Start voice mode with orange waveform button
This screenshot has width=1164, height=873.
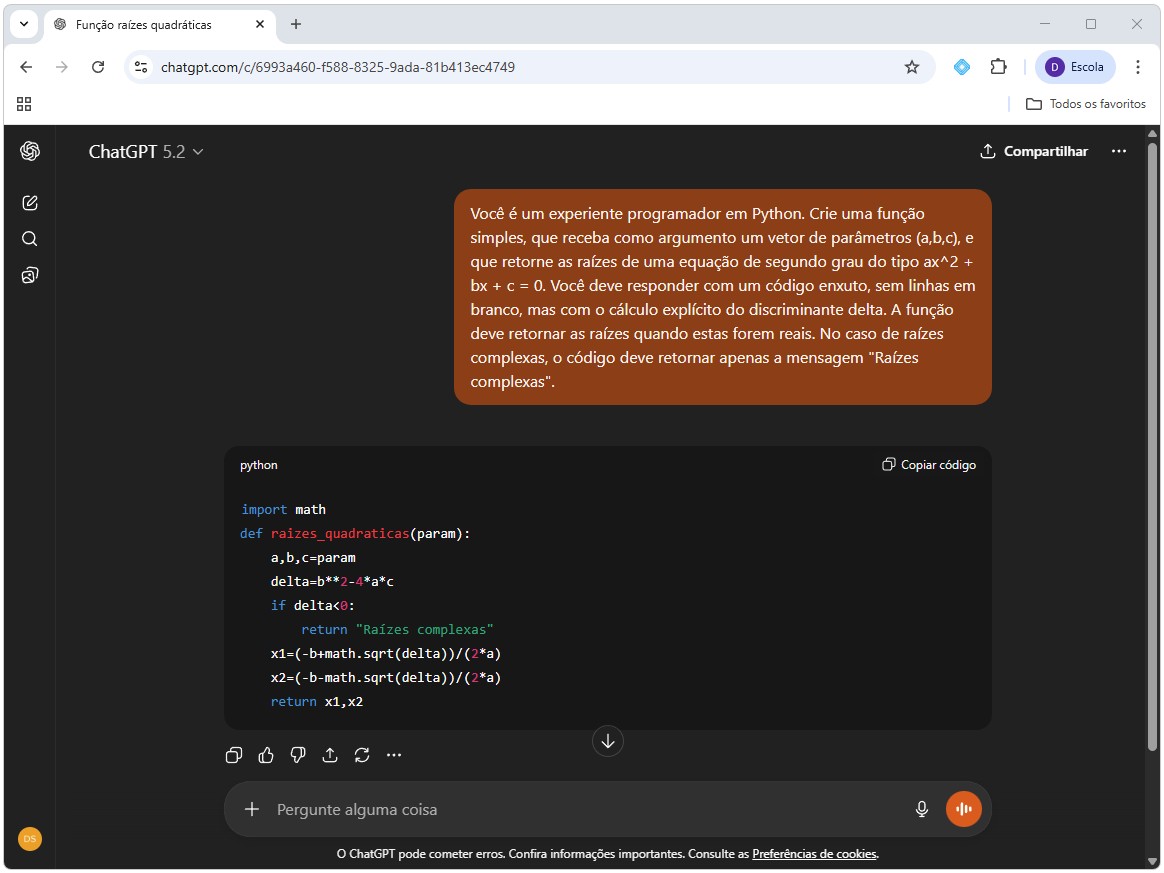[x=963, y=809]
